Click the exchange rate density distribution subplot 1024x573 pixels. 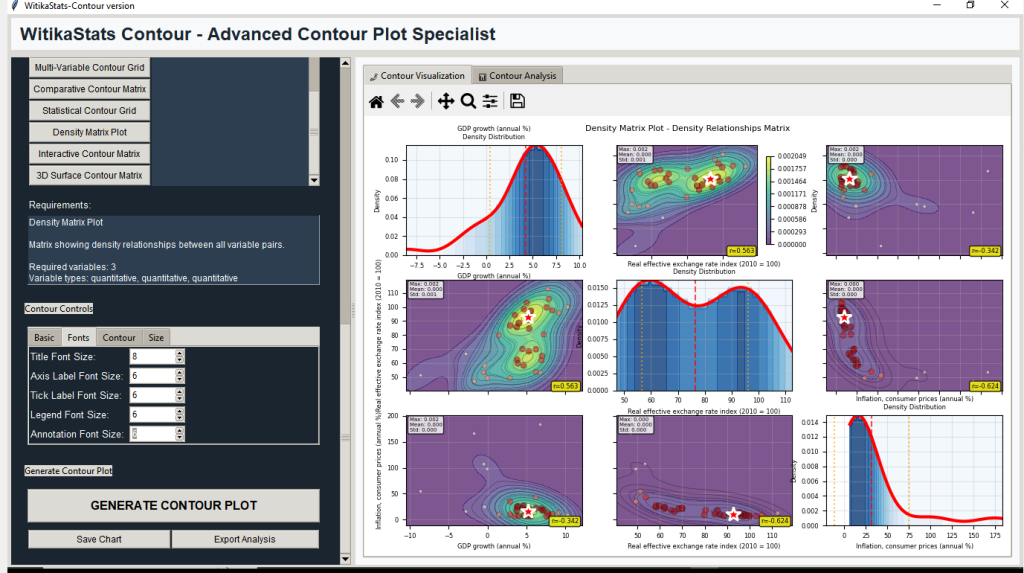coord(705,335)
